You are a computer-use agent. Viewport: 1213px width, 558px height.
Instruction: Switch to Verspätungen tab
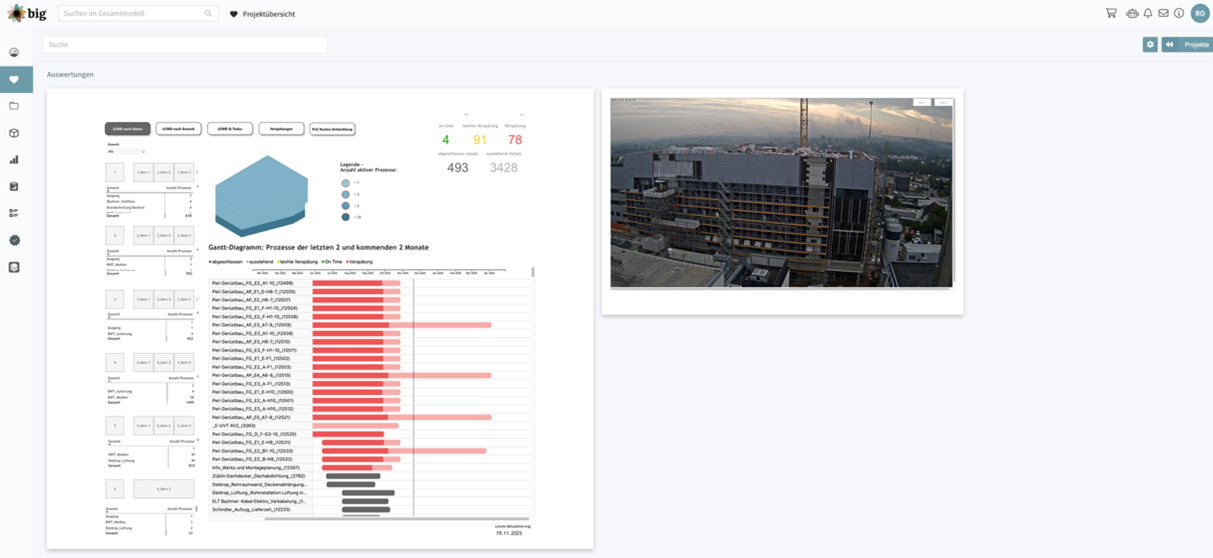[x=281, y=129]
